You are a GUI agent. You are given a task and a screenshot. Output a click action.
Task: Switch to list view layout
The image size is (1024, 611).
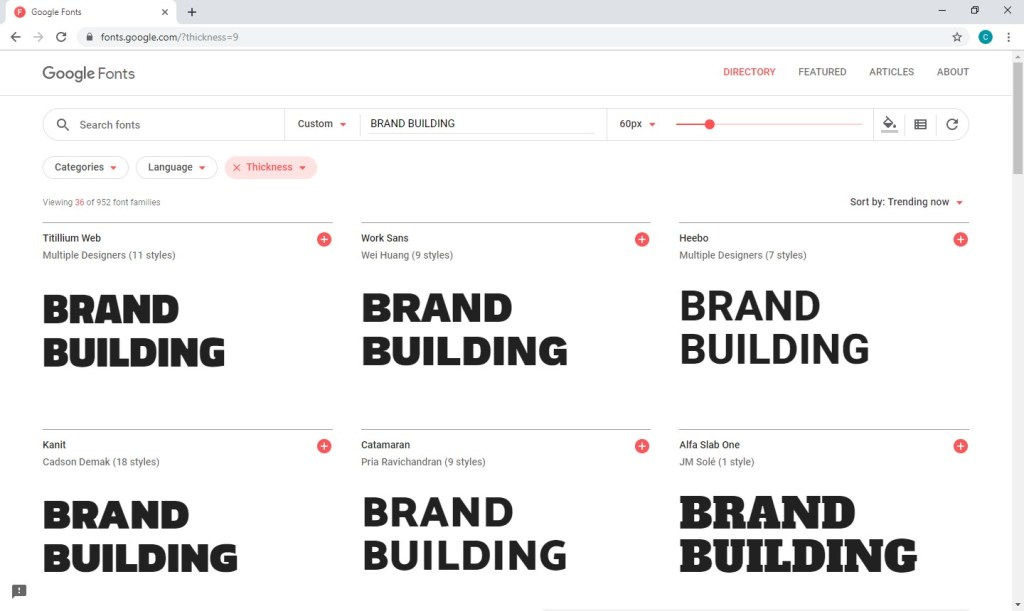(x=920, y=124)
